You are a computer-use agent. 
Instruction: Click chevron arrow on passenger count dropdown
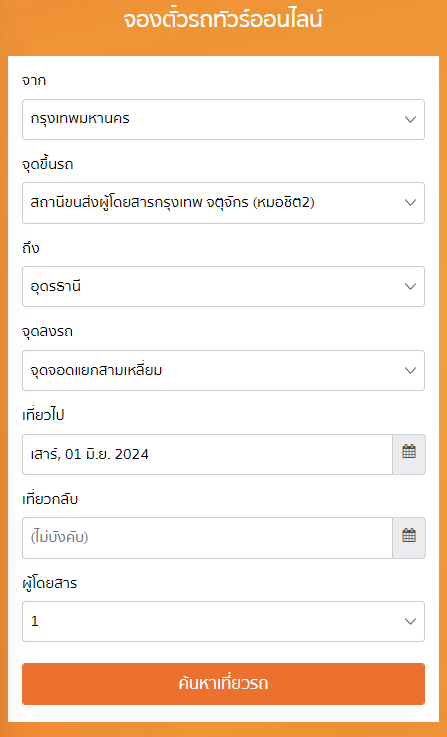[x=410, y=621]
